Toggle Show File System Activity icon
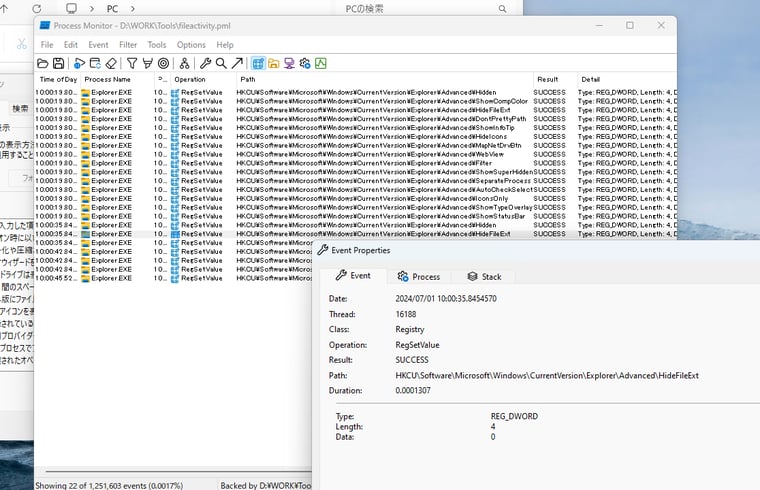This screenshot has height=490, width=760. click(274, 63)
